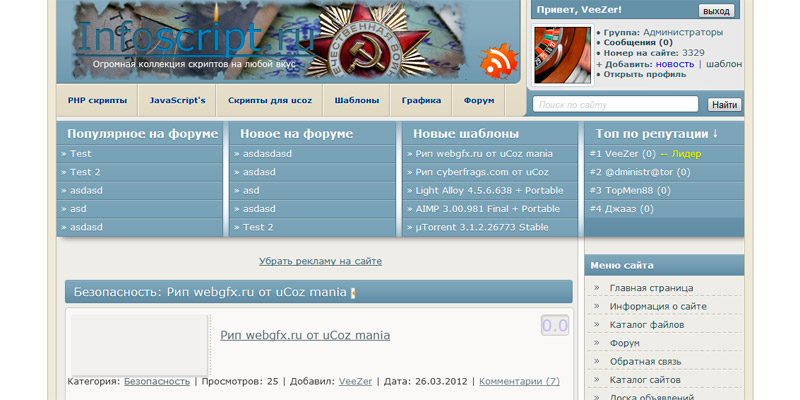The width and height of the screenshot is (800, 400).
Task: Click the Открыть профиль link
Action: tap(643, 74)
